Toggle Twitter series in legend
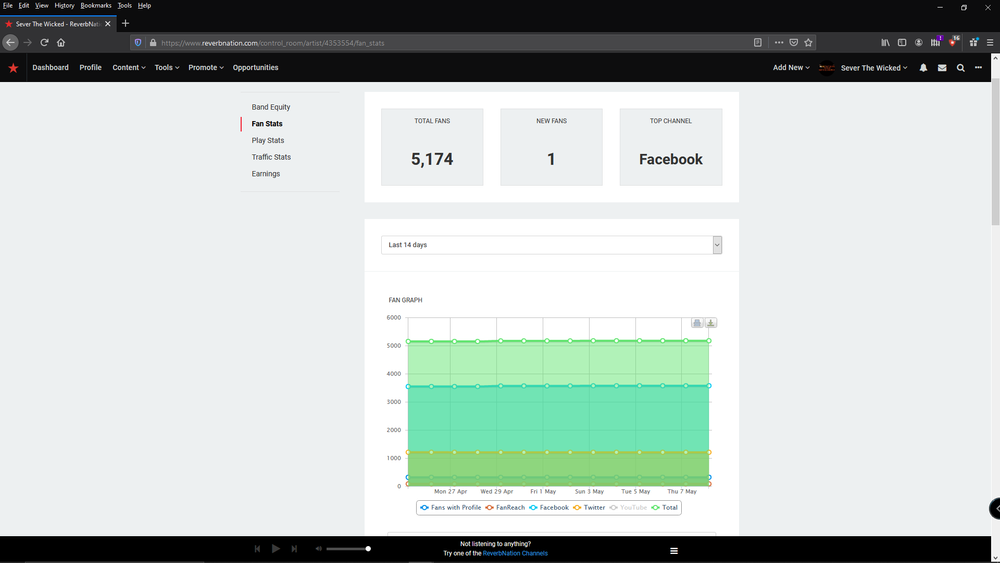 pyautogui.click(x=589, y=508)
